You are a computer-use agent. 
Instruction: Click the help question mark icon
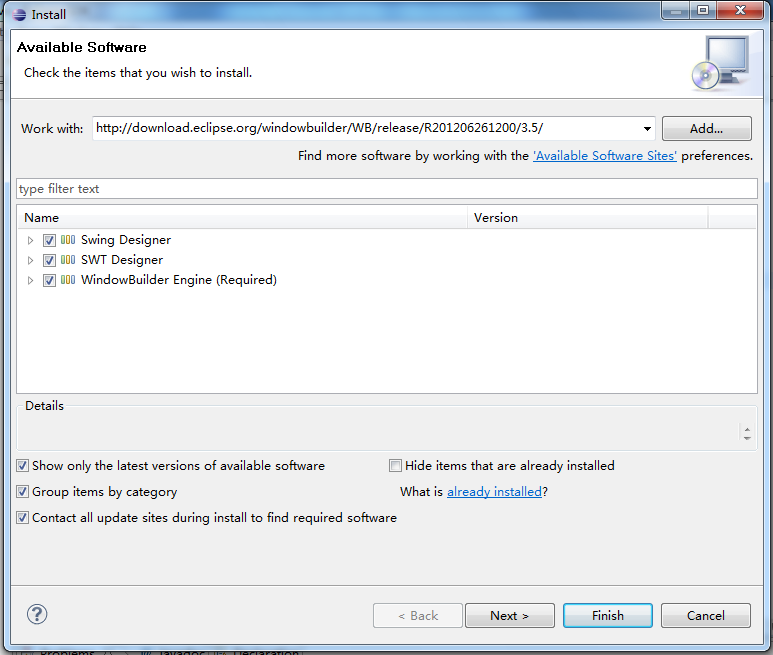[x=37, y=615]
